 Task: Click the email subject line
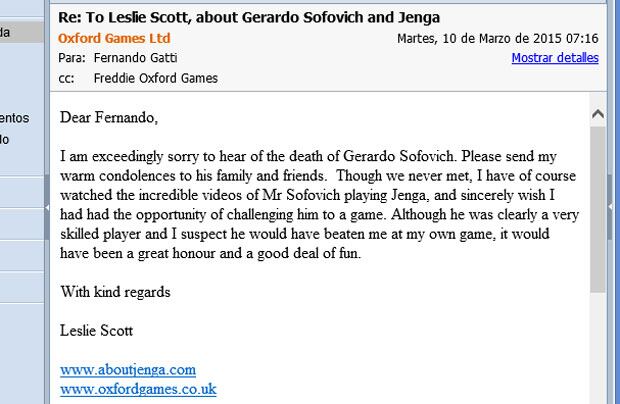click(249, 18)
